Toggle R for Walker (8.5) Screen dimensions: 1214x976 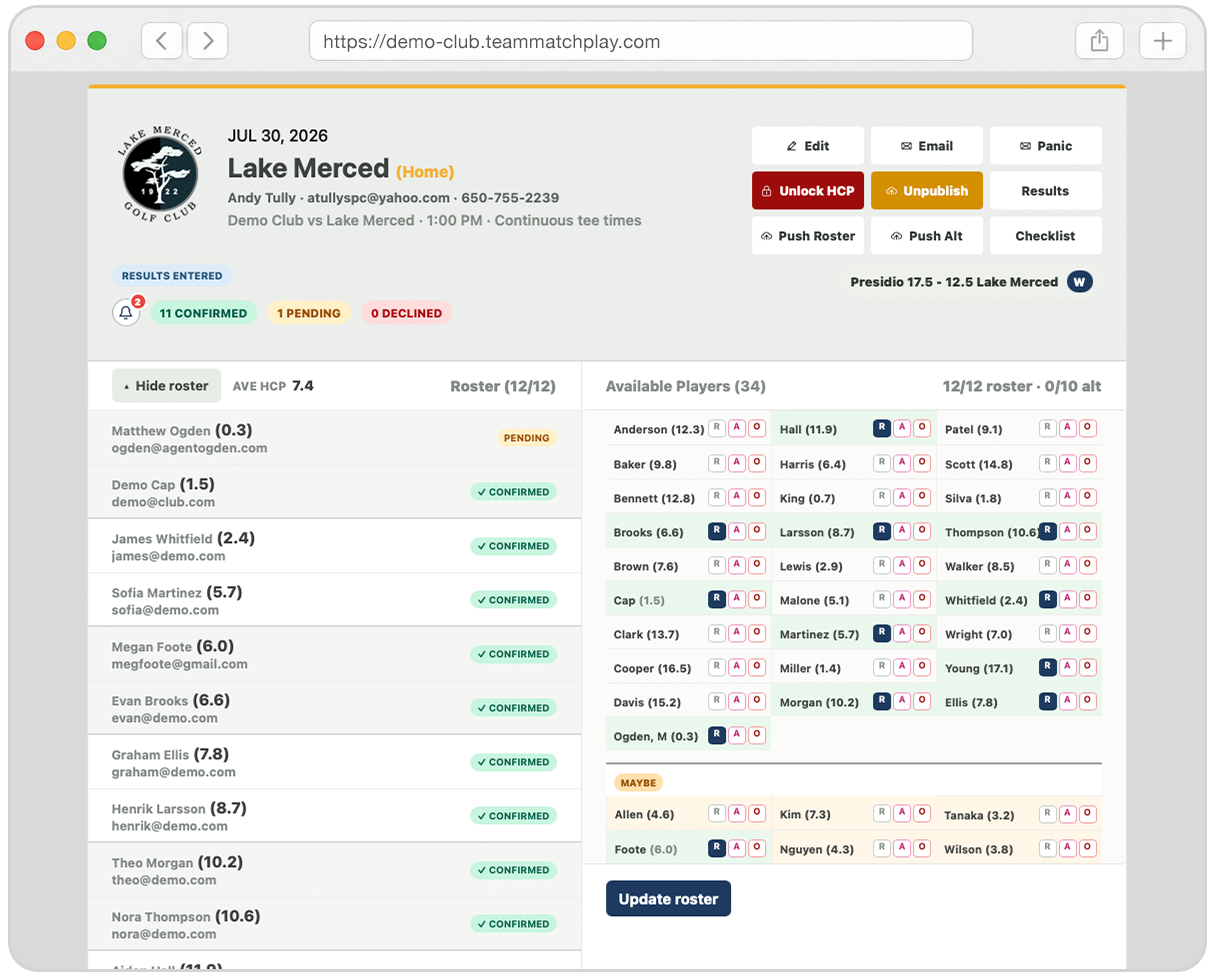[x=1048, y=565]
